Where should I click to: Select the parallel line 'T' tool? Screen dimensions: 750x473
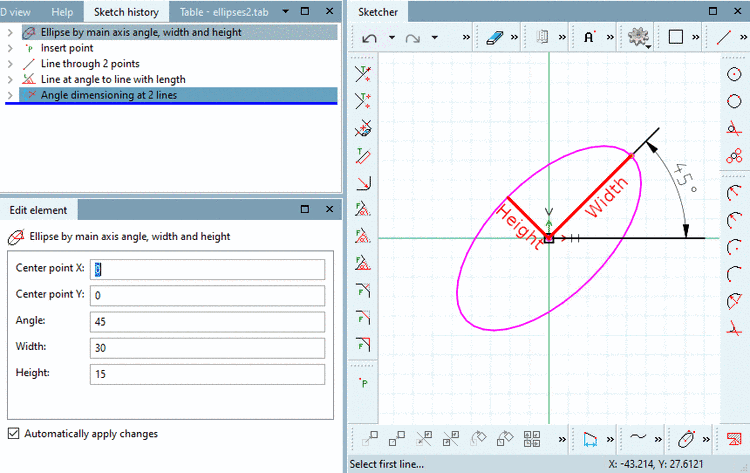(363, 155)
